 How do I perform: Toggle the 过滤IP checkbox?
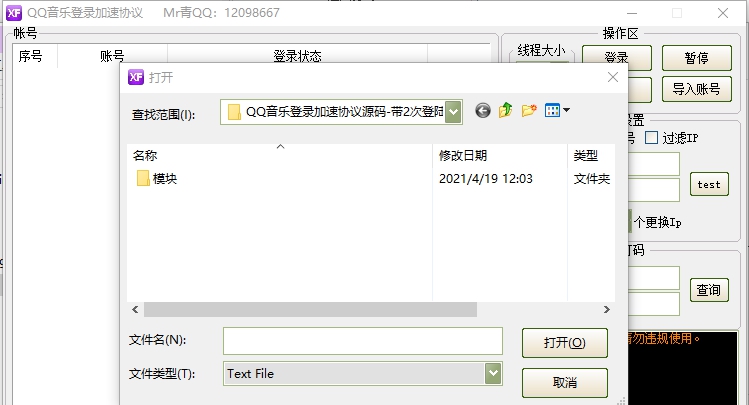point(651,138)
